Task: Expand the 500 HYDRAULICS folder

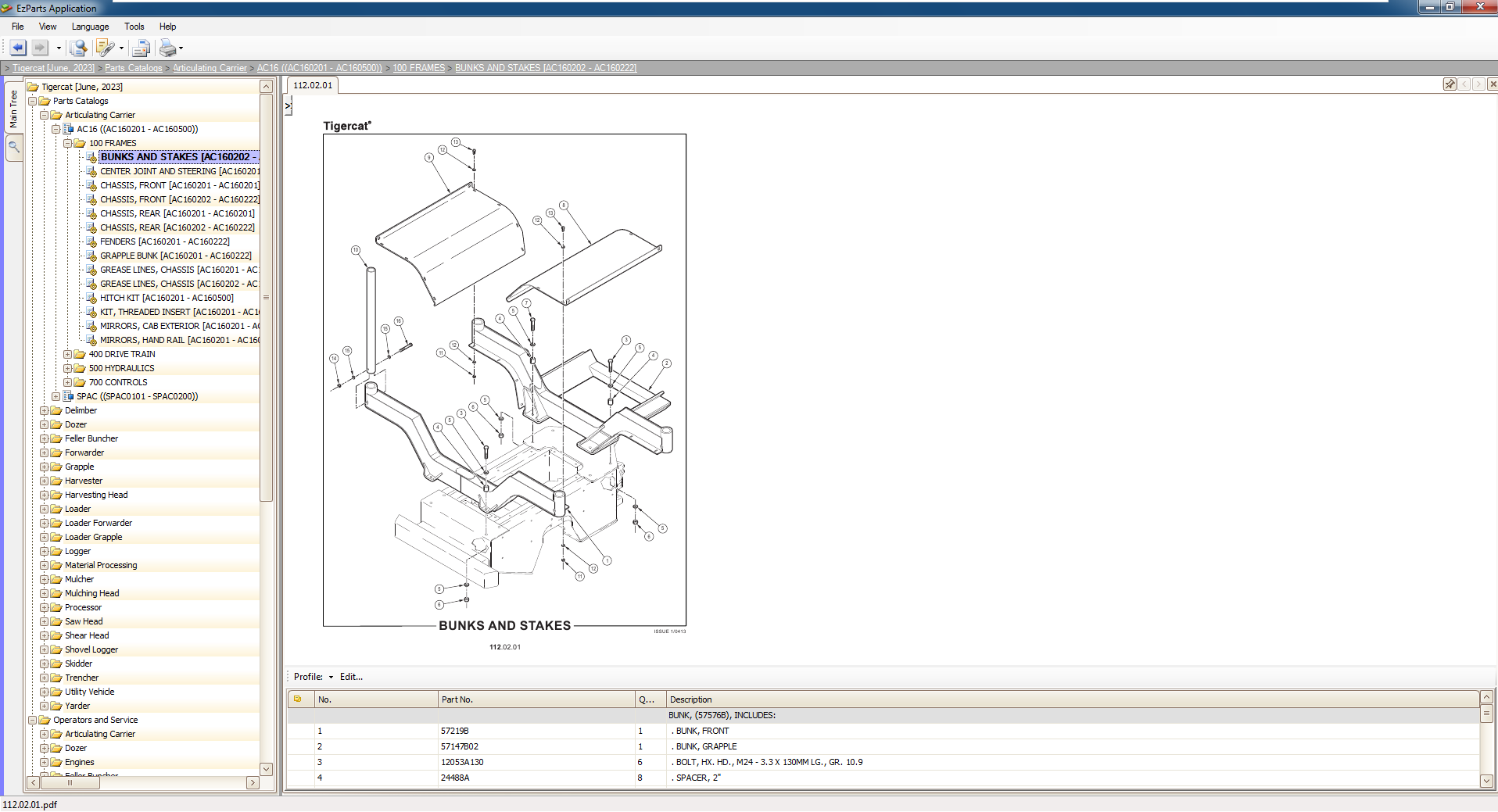Action: click(x=68, y=368)
